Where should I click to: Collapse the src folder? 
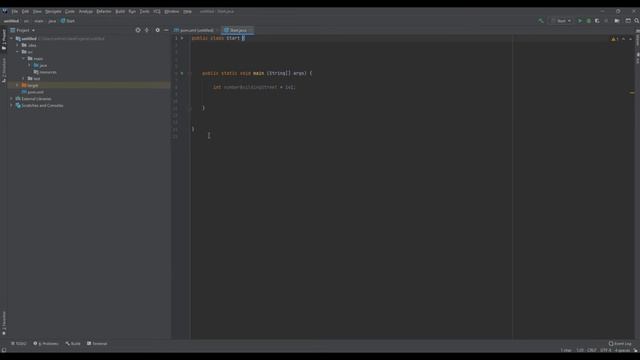(18, 52)
